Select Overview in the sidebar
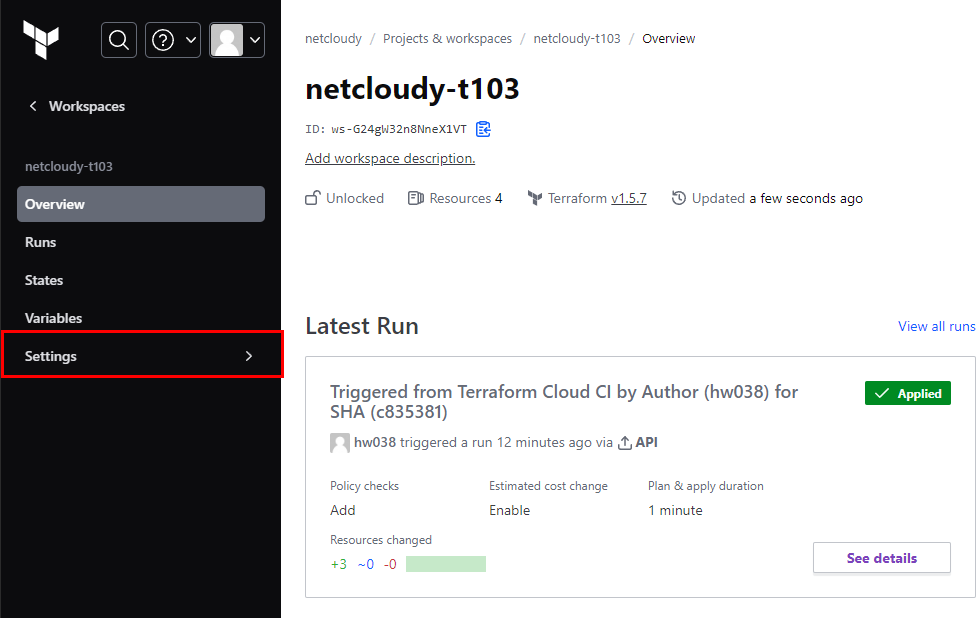Viewport: 978px width, 618px height. (x=141, y=204)
